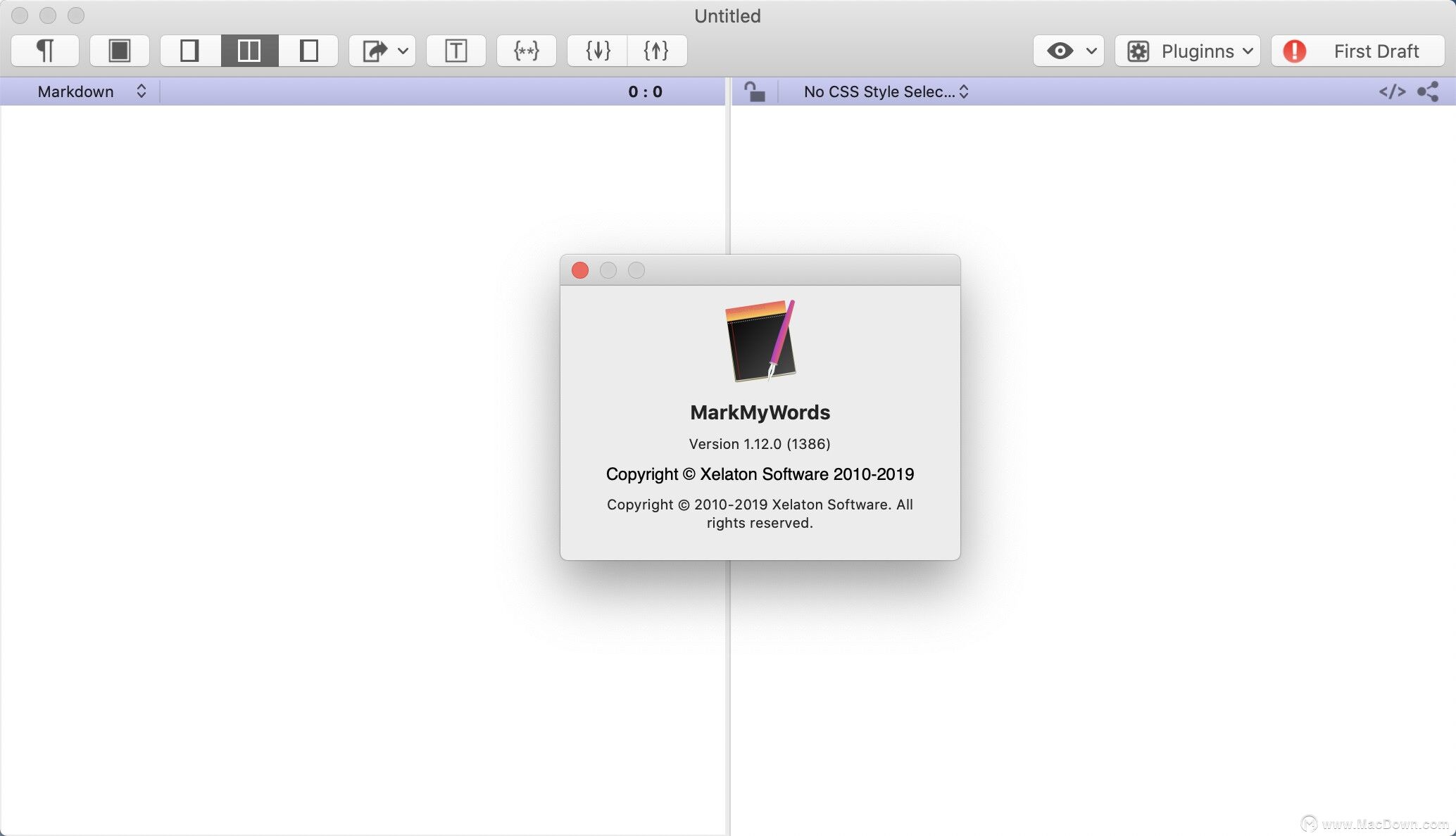Click the 0 : 0 cursor position counter
The image size is (1456, 836).
(645, 91)
